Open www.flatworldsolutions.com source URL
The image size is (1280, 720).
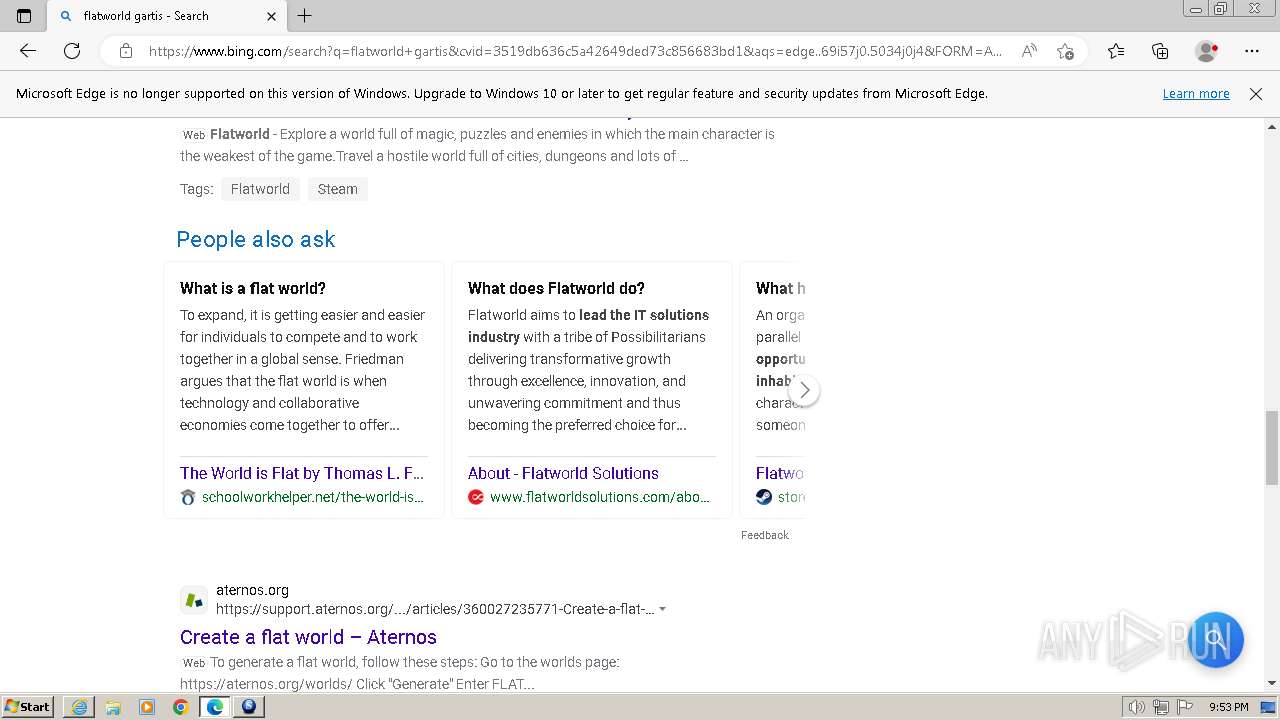tap(600, 497)
